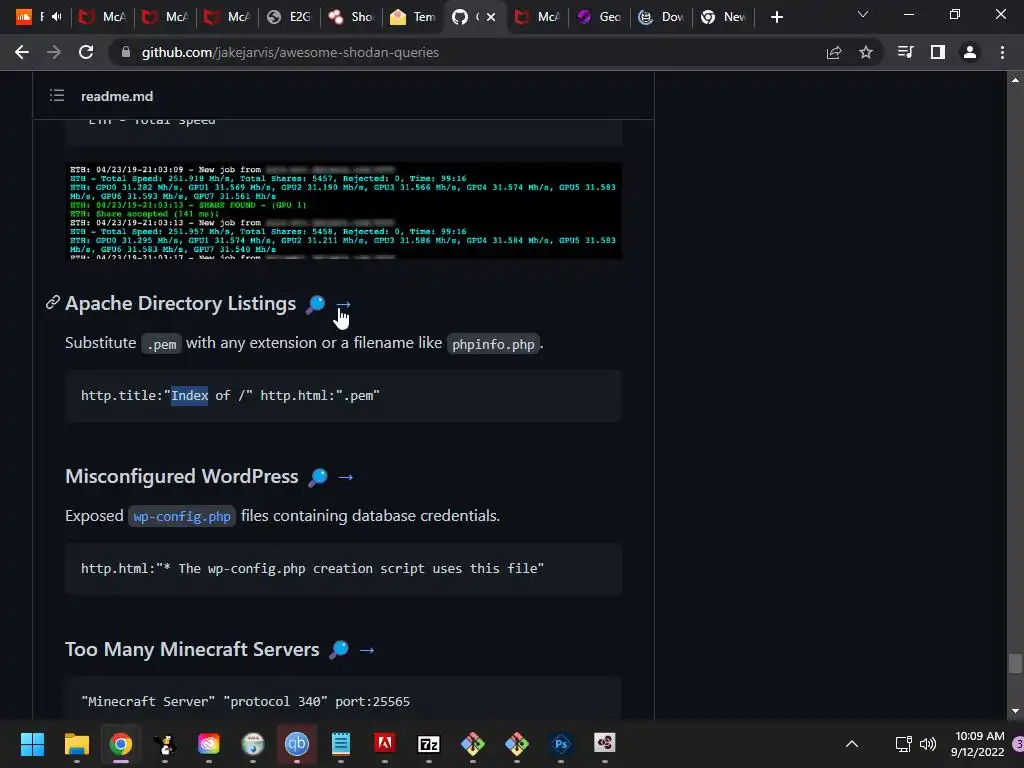Open the volume control in tray
This screenshot has width=1024, height=768.
[x=927, y=744]
